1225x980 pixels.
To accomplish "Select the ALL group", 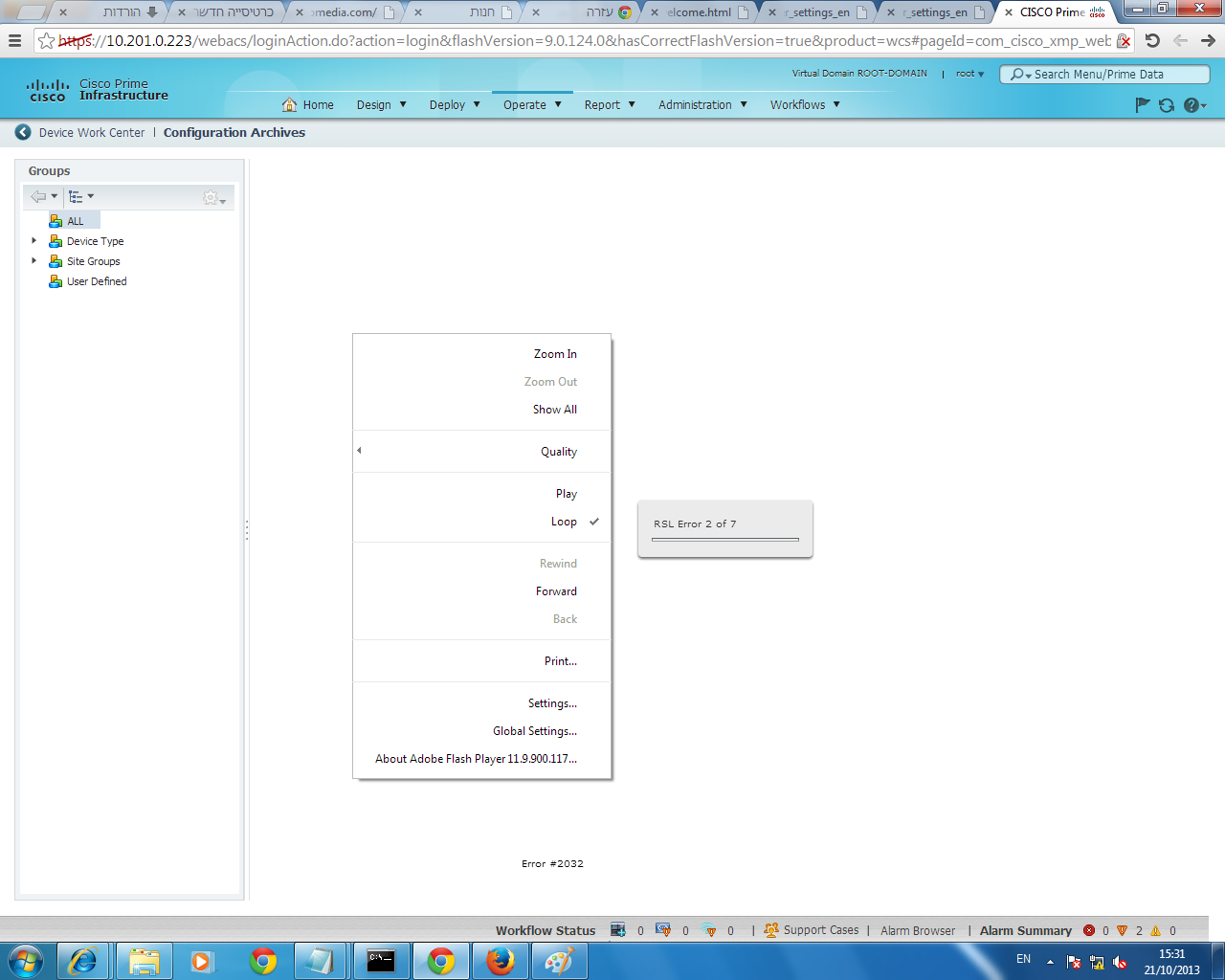I will coord(75,221).
